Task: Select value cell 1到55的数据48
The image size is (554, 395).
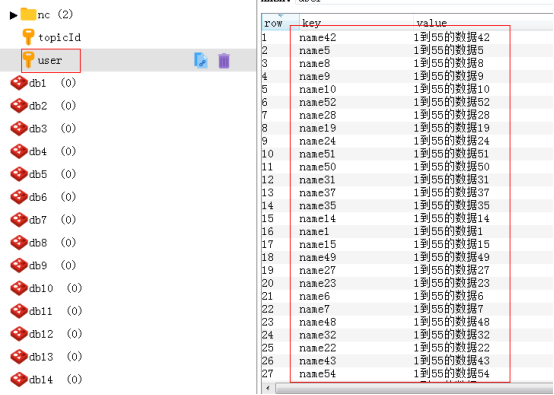Action: point(452,322)
